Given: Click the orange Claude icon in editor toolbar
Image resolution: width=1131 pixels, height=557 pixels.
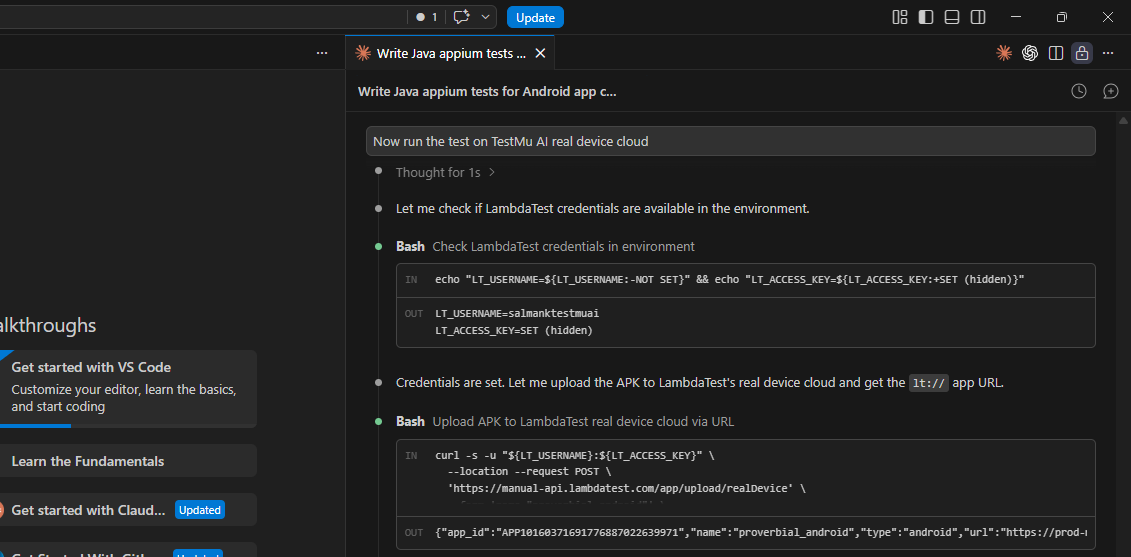Looking at the screenshot, I should 1003,53.
